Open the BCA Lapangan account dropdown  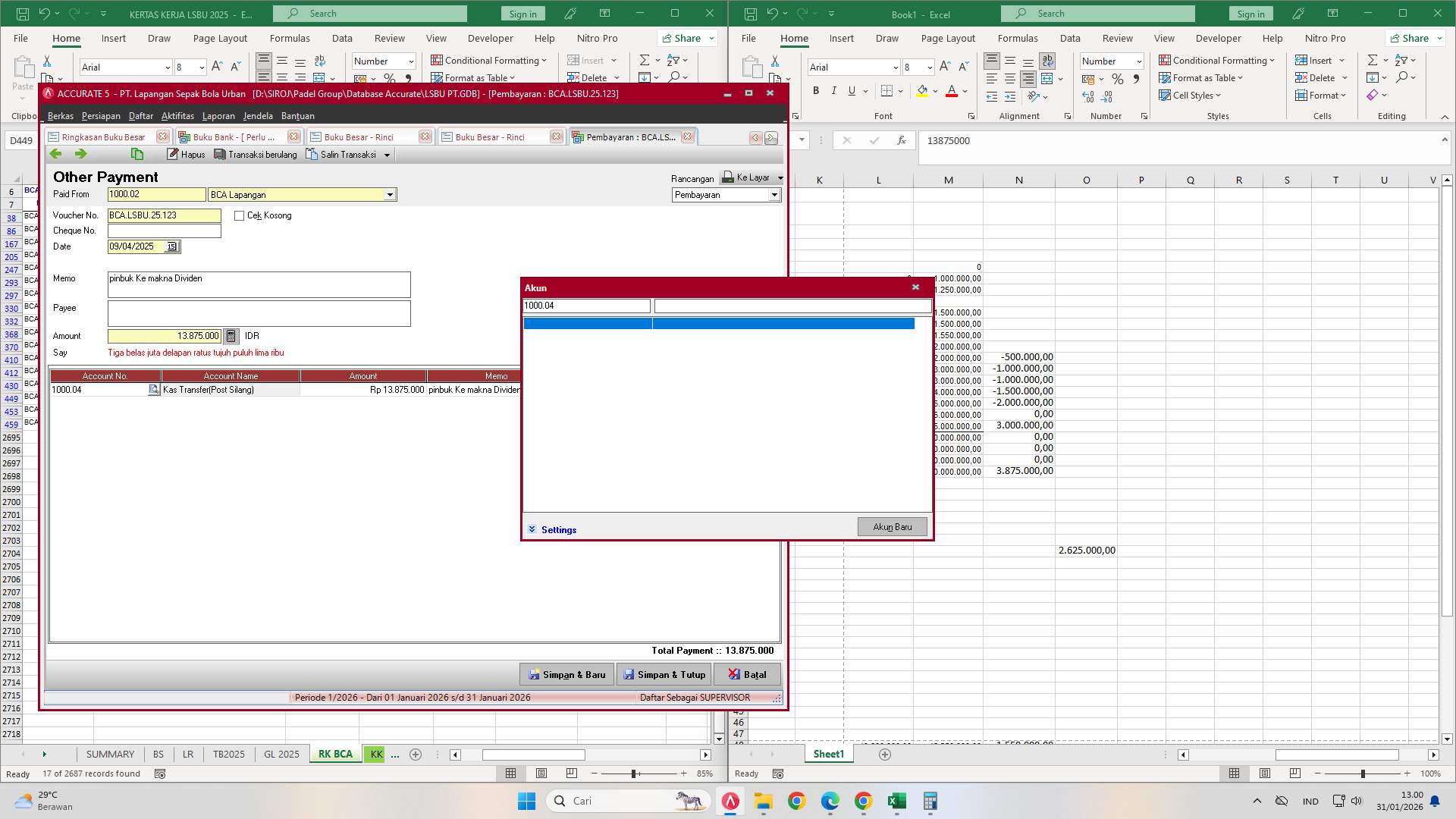[x=390, y=194]
